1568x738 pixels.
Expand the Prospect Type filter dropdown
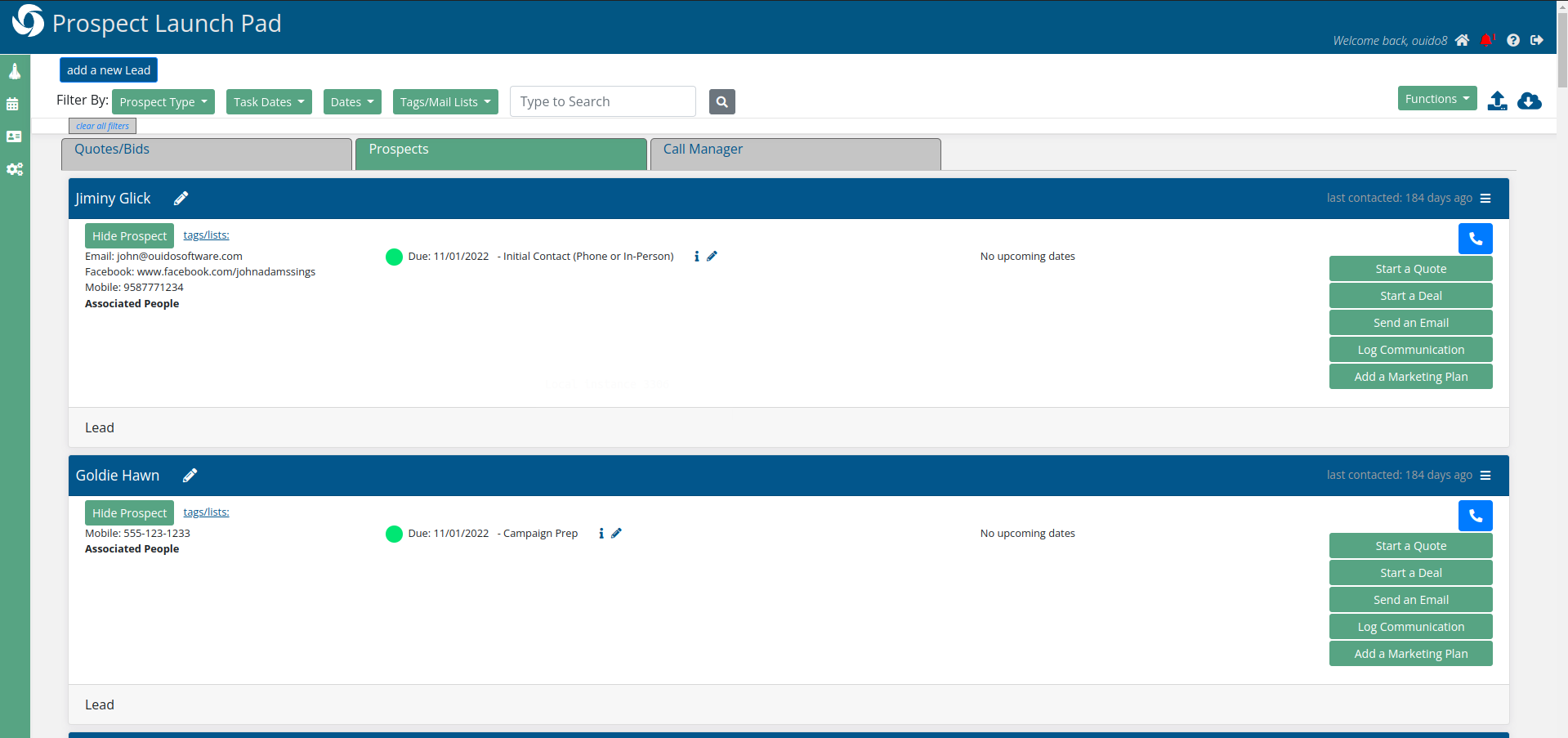click(163, 102)
